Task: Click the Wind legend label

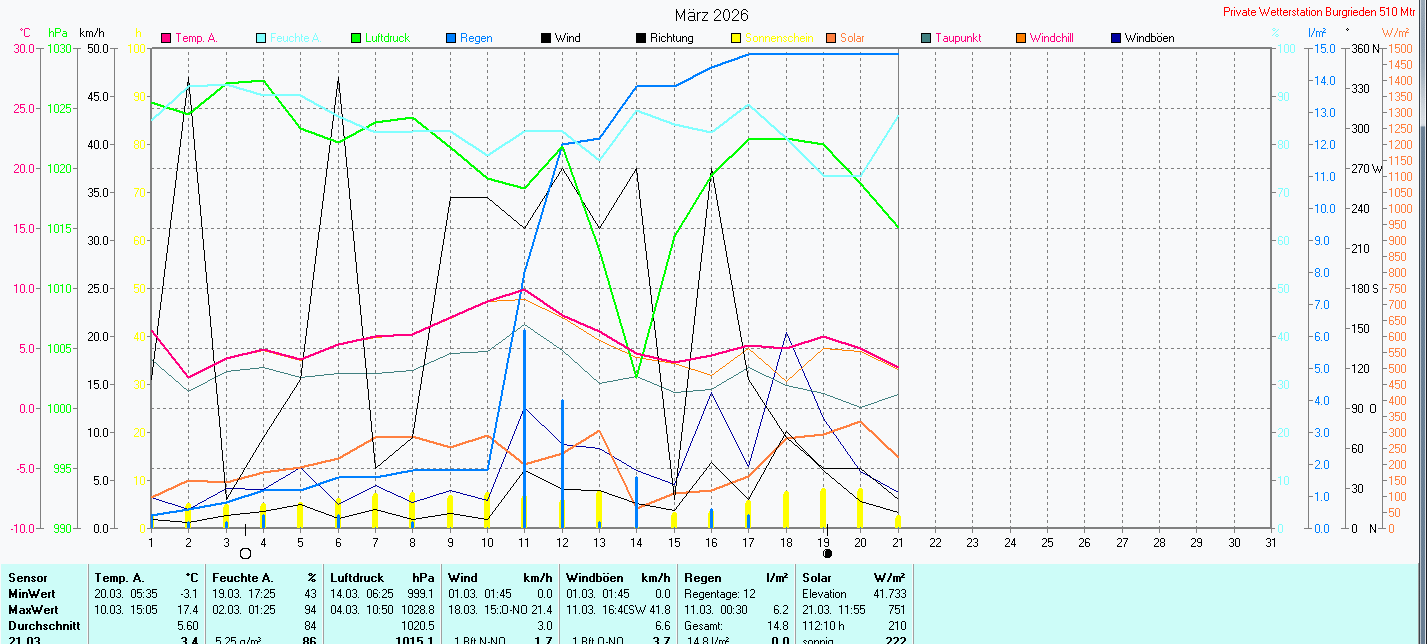Action: (x=568, y=38)
